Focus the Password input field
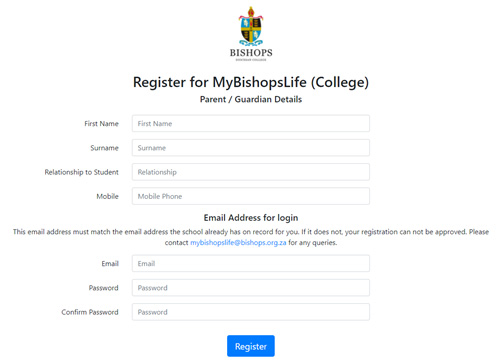496x363 pixels. 251,288
